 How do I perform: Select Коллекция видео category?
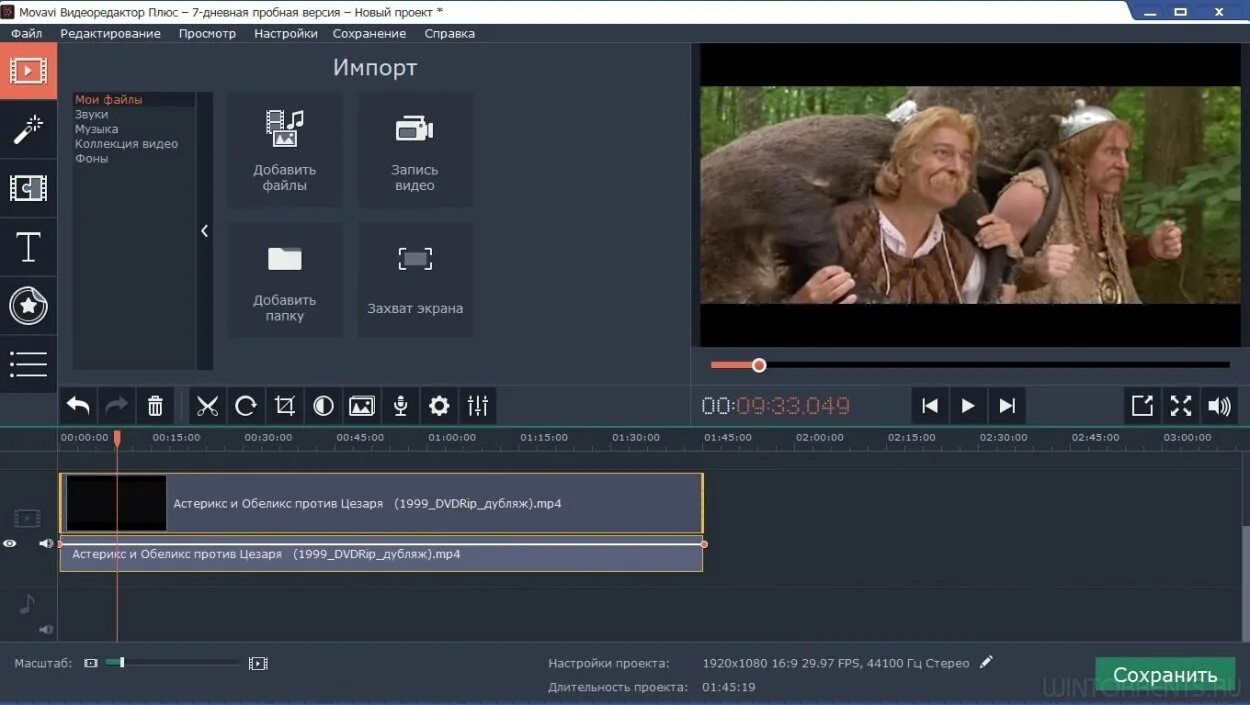coord(127,144)
